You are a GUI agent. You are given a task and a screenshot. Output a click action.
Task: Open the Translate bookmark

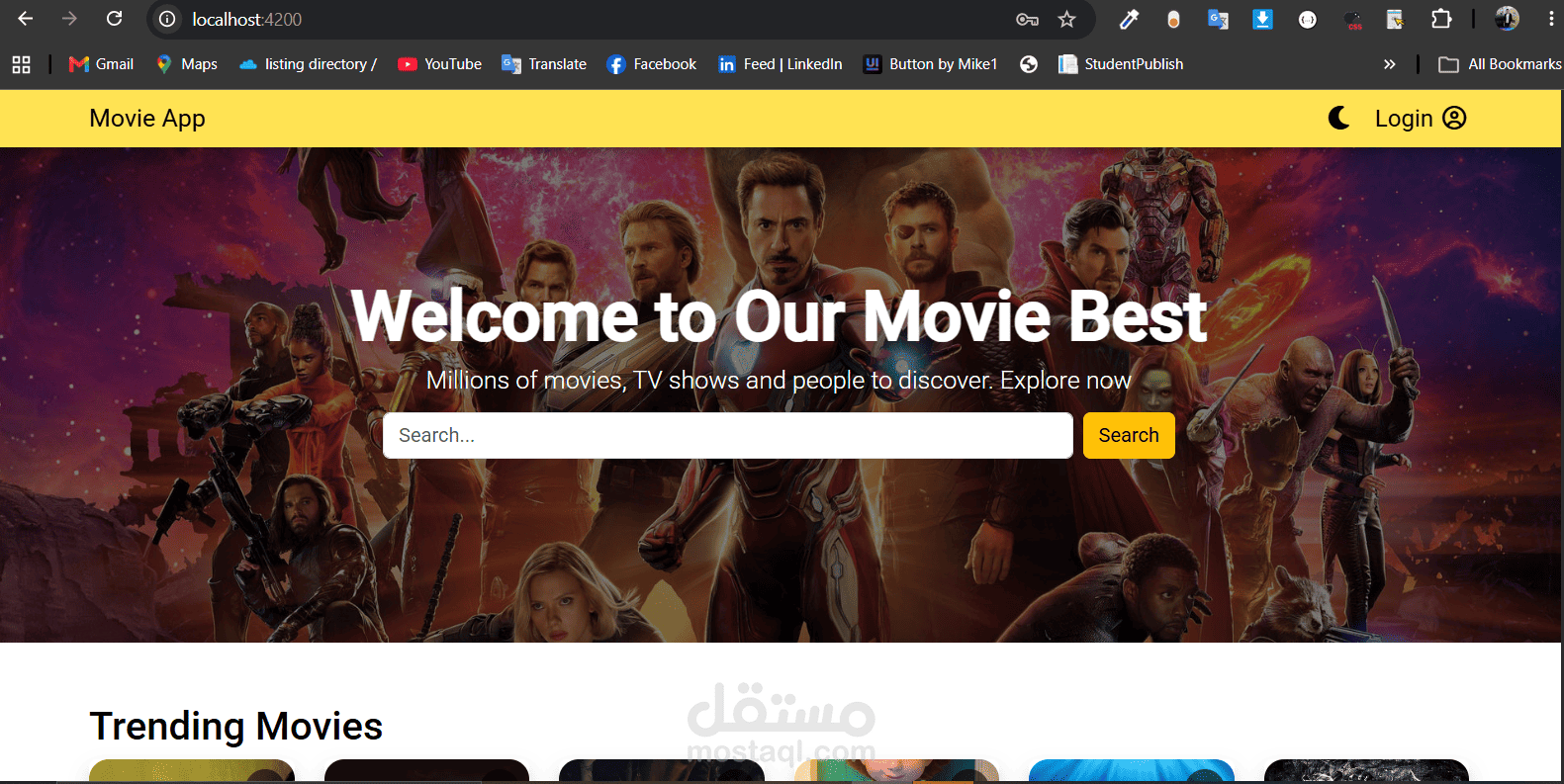(x=544, y=64)
